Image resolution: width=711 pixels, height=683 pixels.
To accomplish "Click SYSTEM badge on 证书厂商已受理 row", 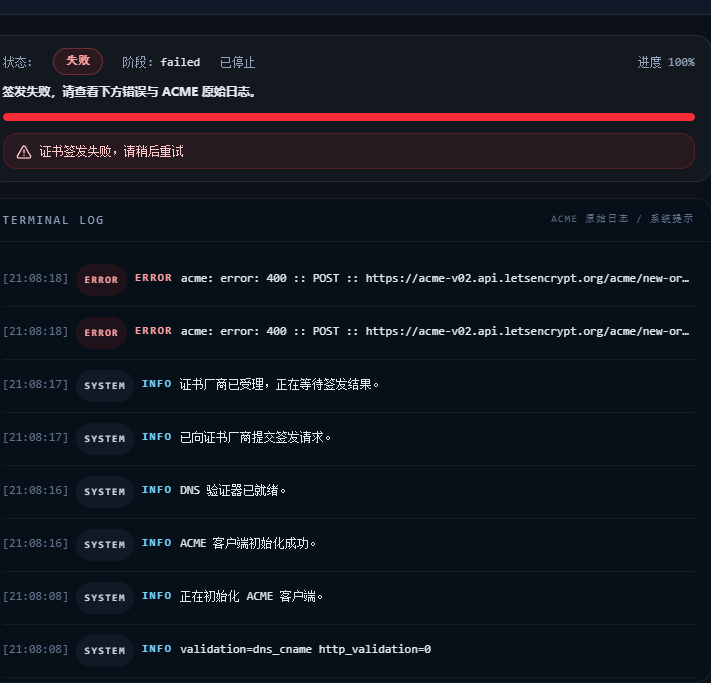I will (105, 386).
